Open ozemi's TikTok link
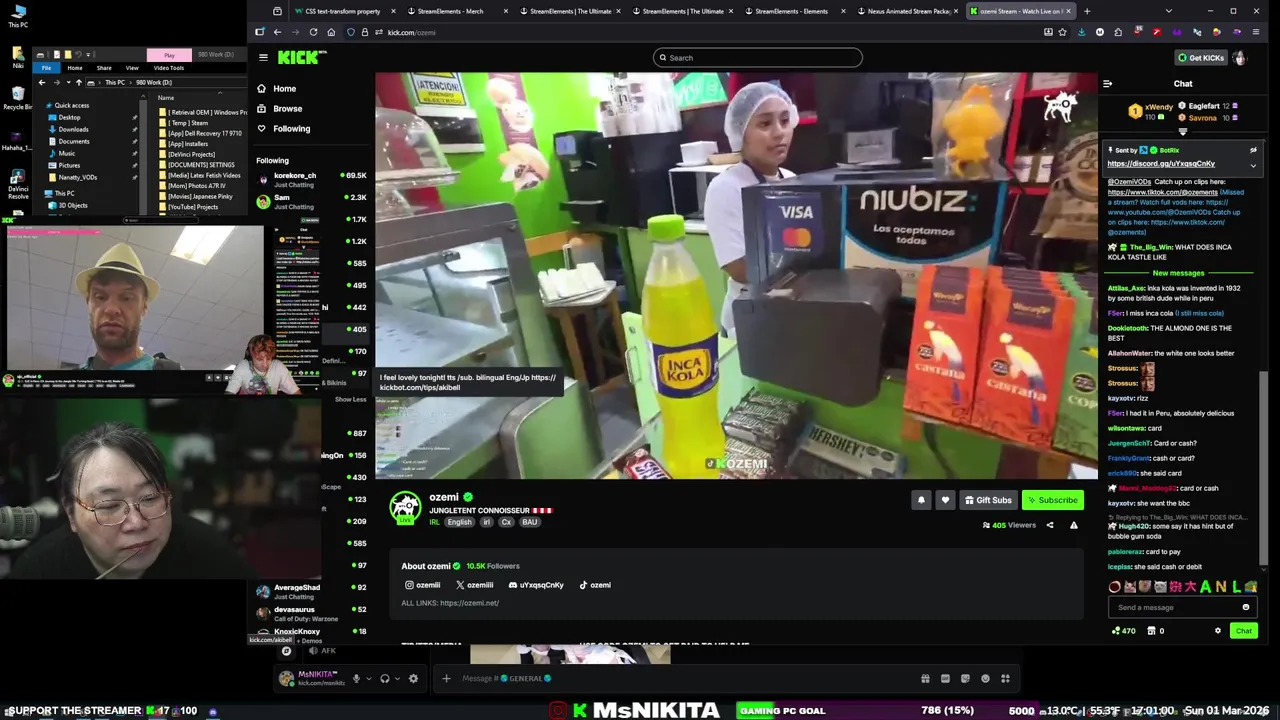1280x720 pixels. 595,585
